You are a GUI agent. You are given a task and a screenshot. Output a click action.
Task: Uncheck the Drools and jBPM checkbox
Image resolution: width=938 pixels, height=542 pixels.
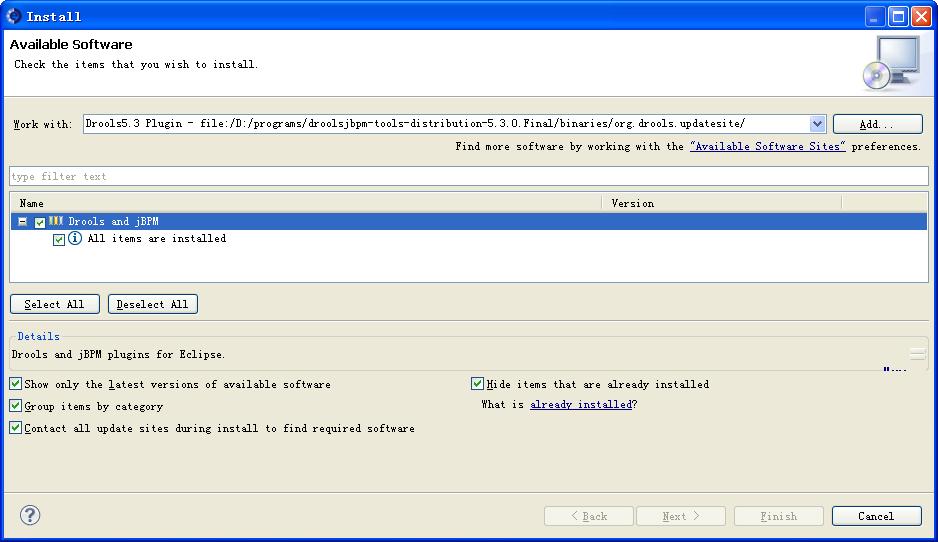39,222
